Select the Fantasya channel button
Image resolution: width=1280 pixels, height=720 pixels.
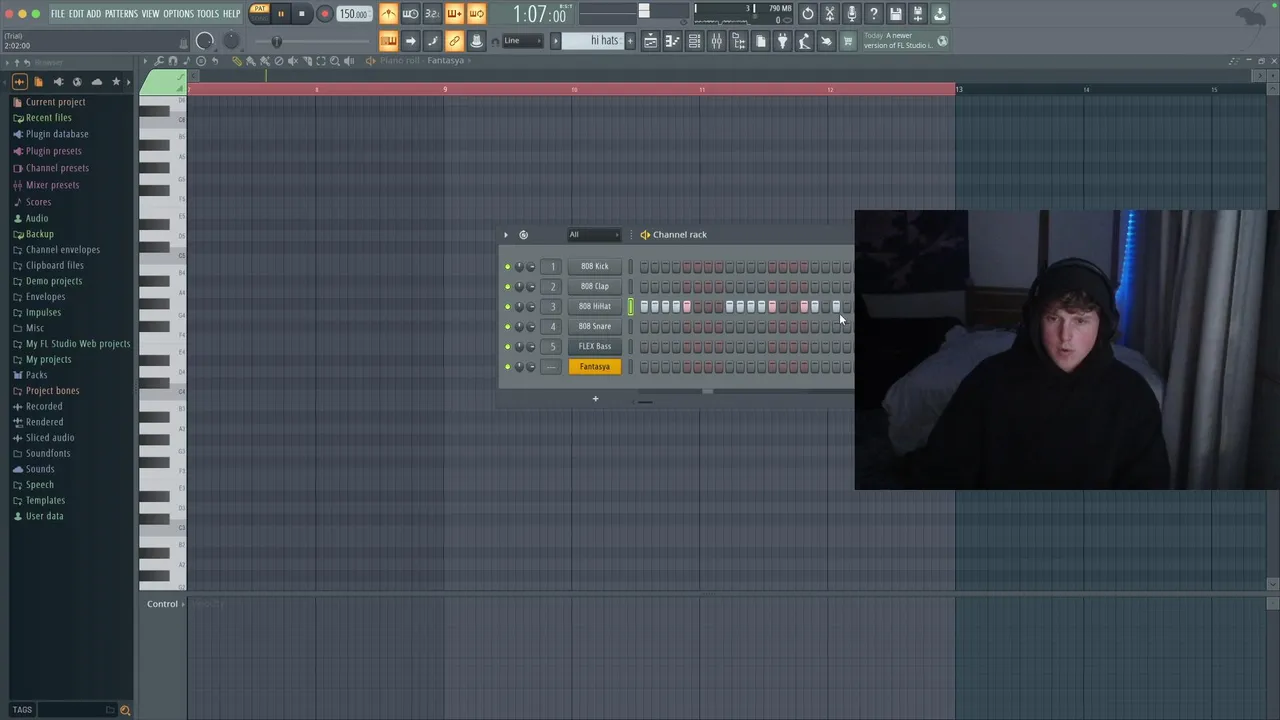click(594, 366)
